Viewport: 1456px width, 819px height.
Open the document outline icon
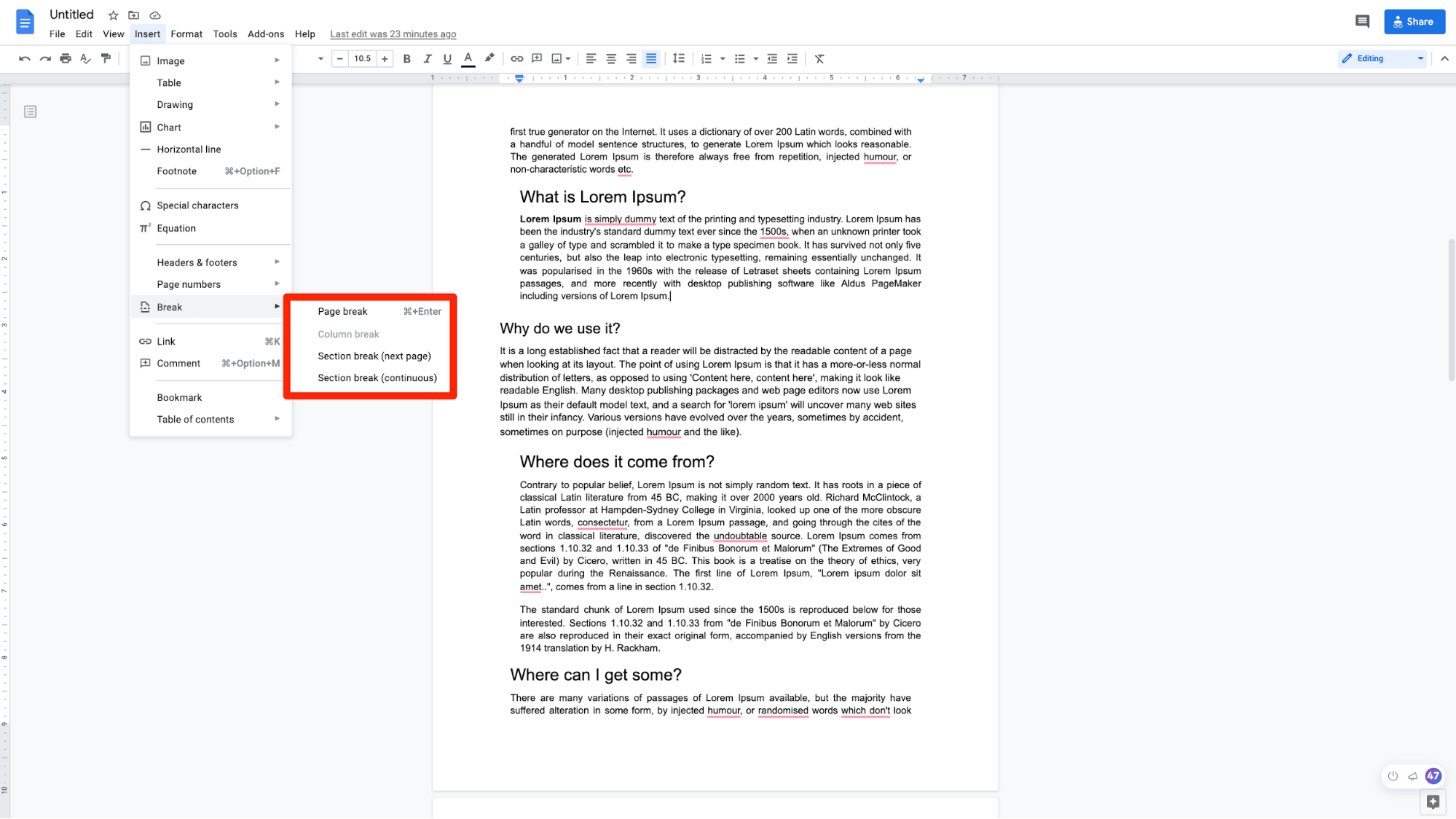(x=30, y=111)
